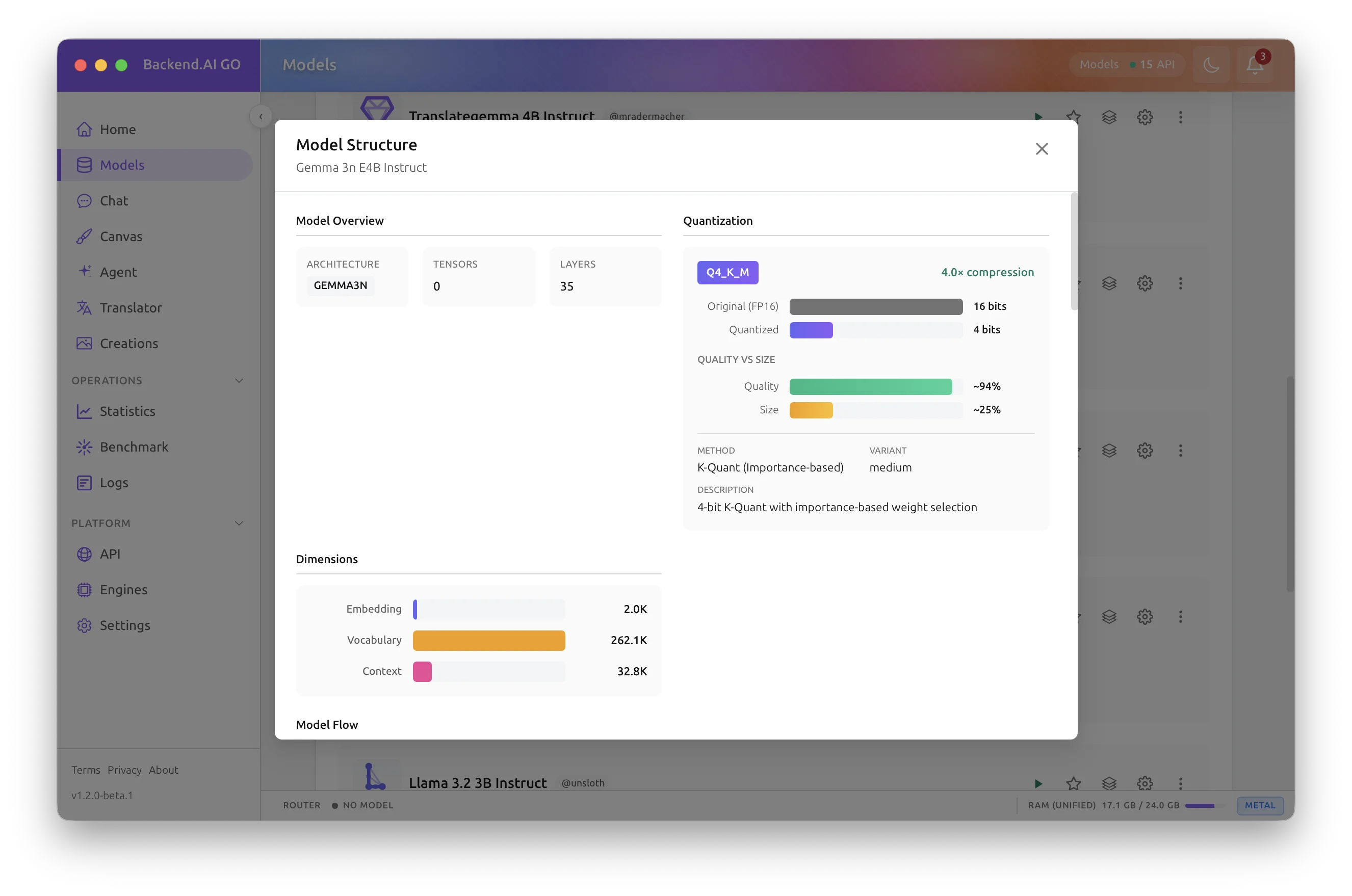
Task: Toggle dark mode moon icon
Action: (1211, 65)
